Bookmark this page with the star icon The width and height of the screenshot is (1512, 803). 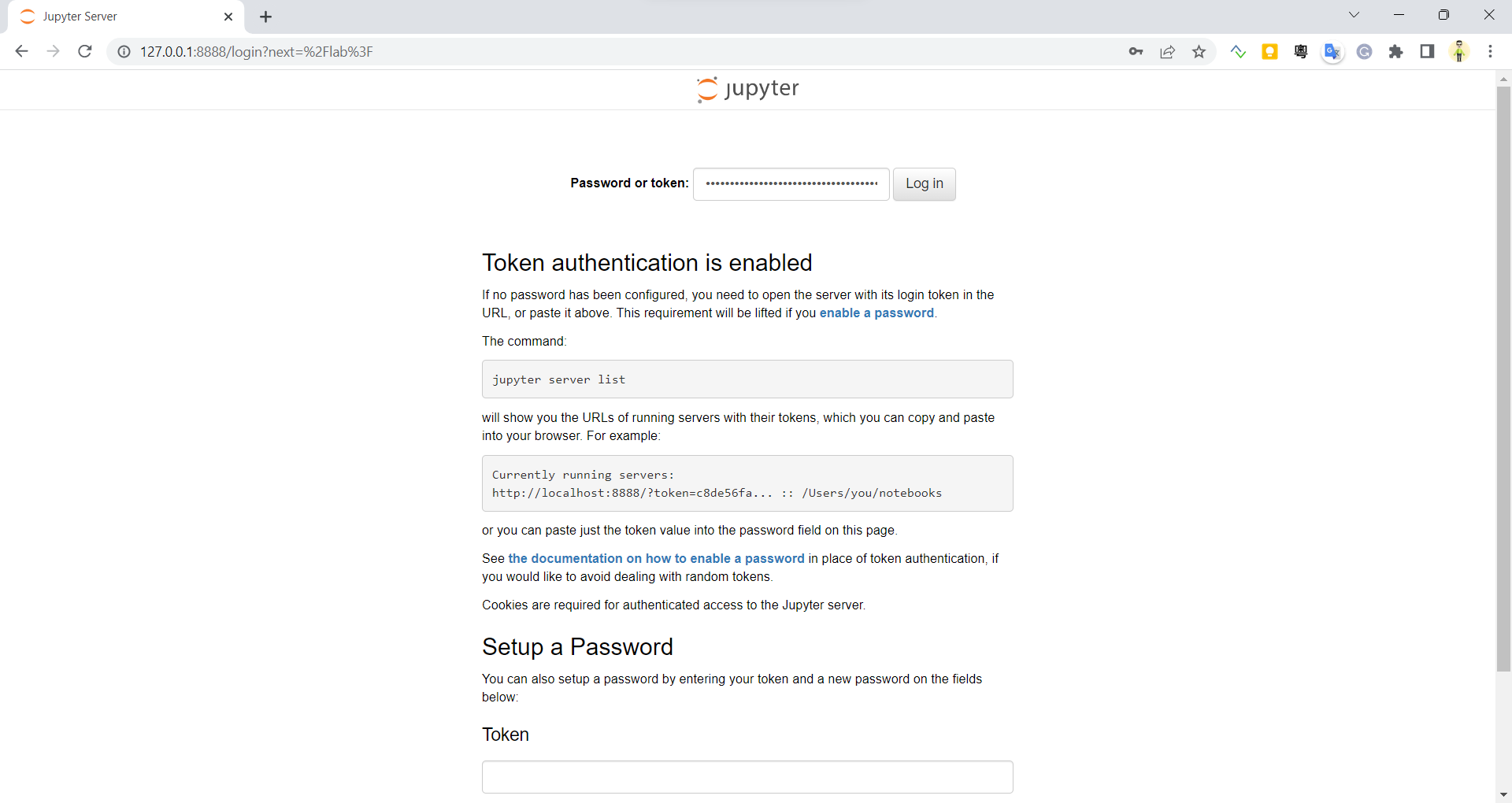(1199, 51)
